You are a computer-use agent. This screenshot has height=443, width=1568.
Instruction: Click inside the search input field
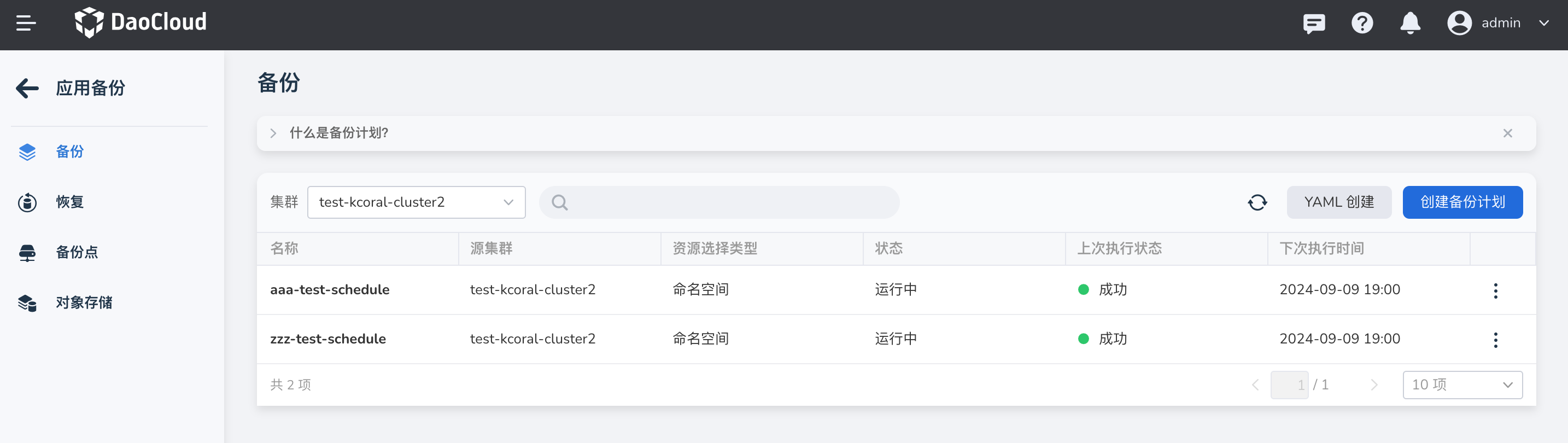coord(718,202)
